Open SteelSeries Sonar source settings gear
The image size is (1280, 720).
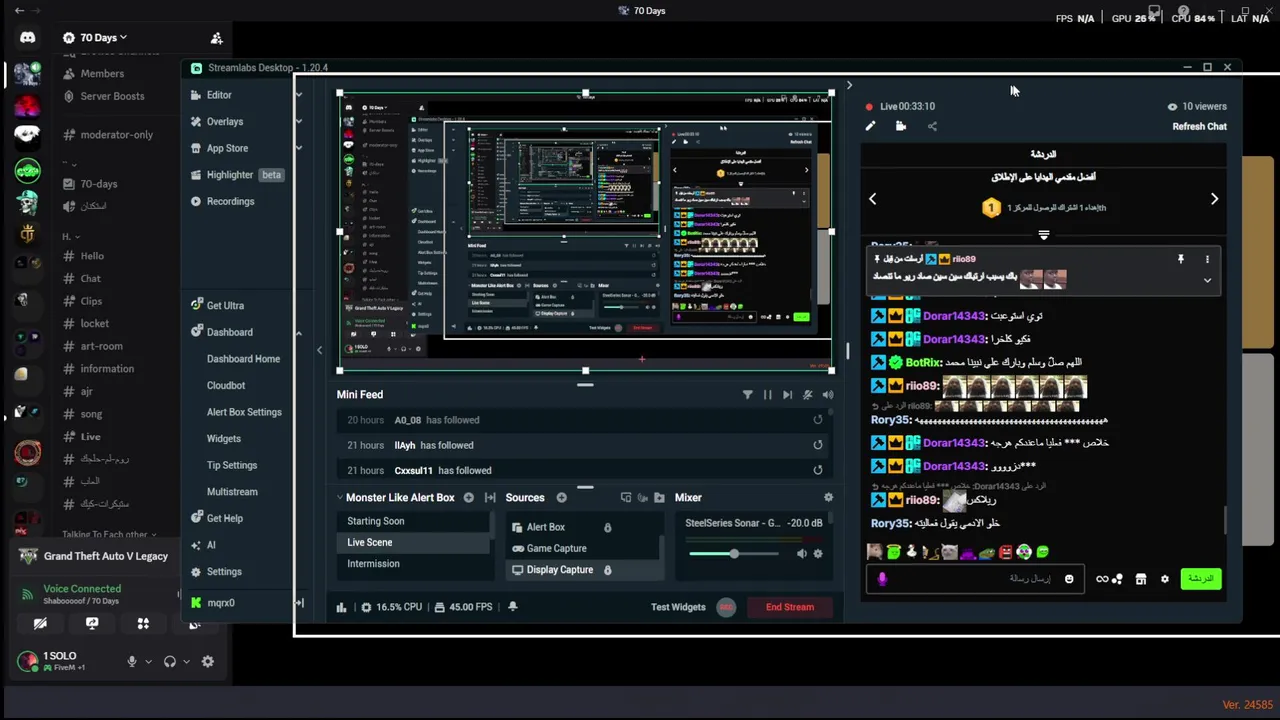pyautogui.click(x=818, y=554)
